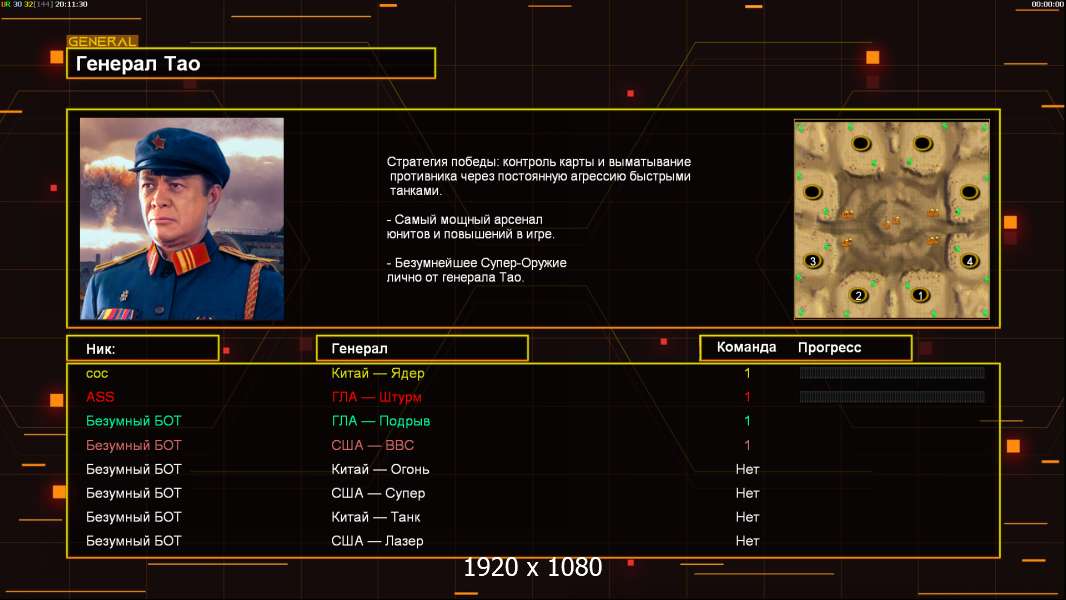
Task: Click the progress bar in the coc row
Action: click(892, 372)
